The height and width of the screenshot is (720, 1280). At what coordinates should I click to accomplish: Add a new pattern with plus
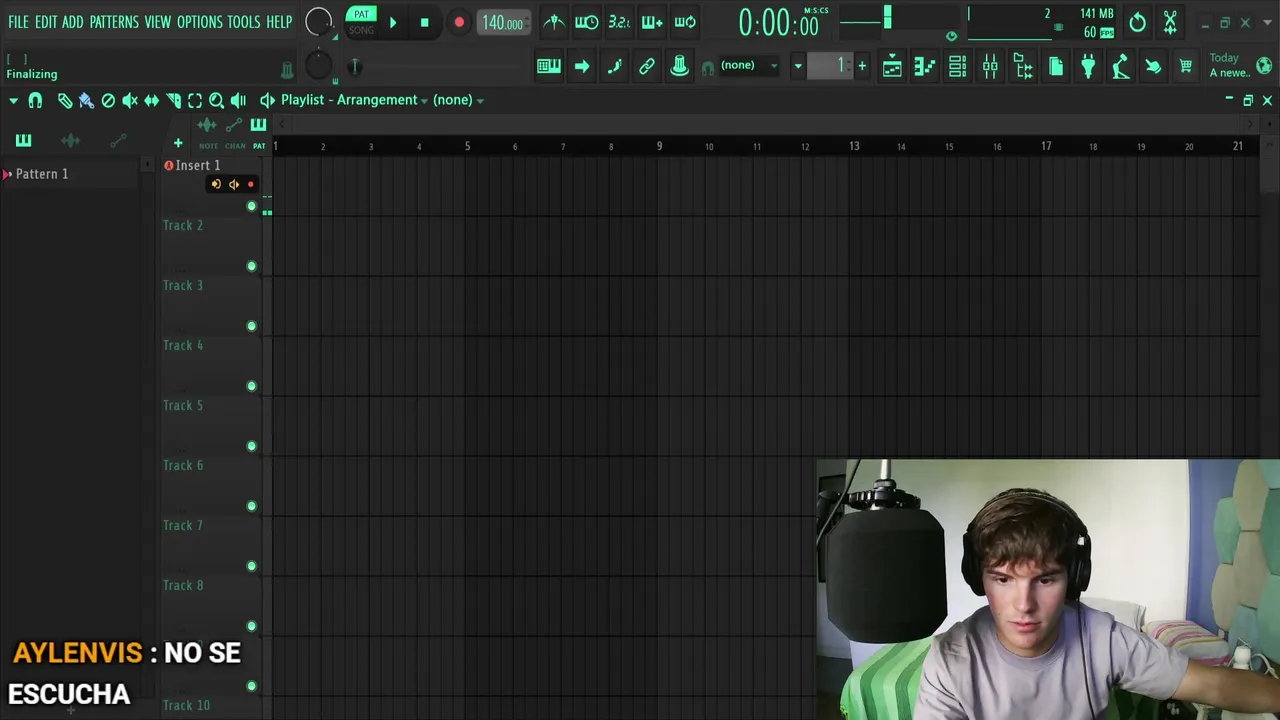[x=862, y=66]
